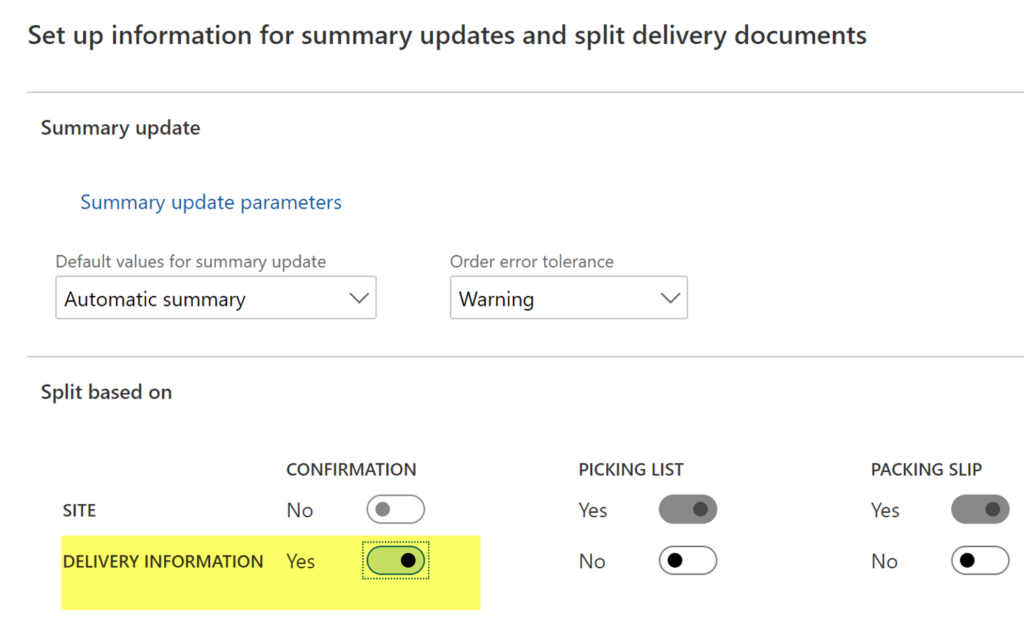This screenshot has width=1024, height=622.
Task: Enable Delivery information split for Packing slip
Action: tap(980, 560)
